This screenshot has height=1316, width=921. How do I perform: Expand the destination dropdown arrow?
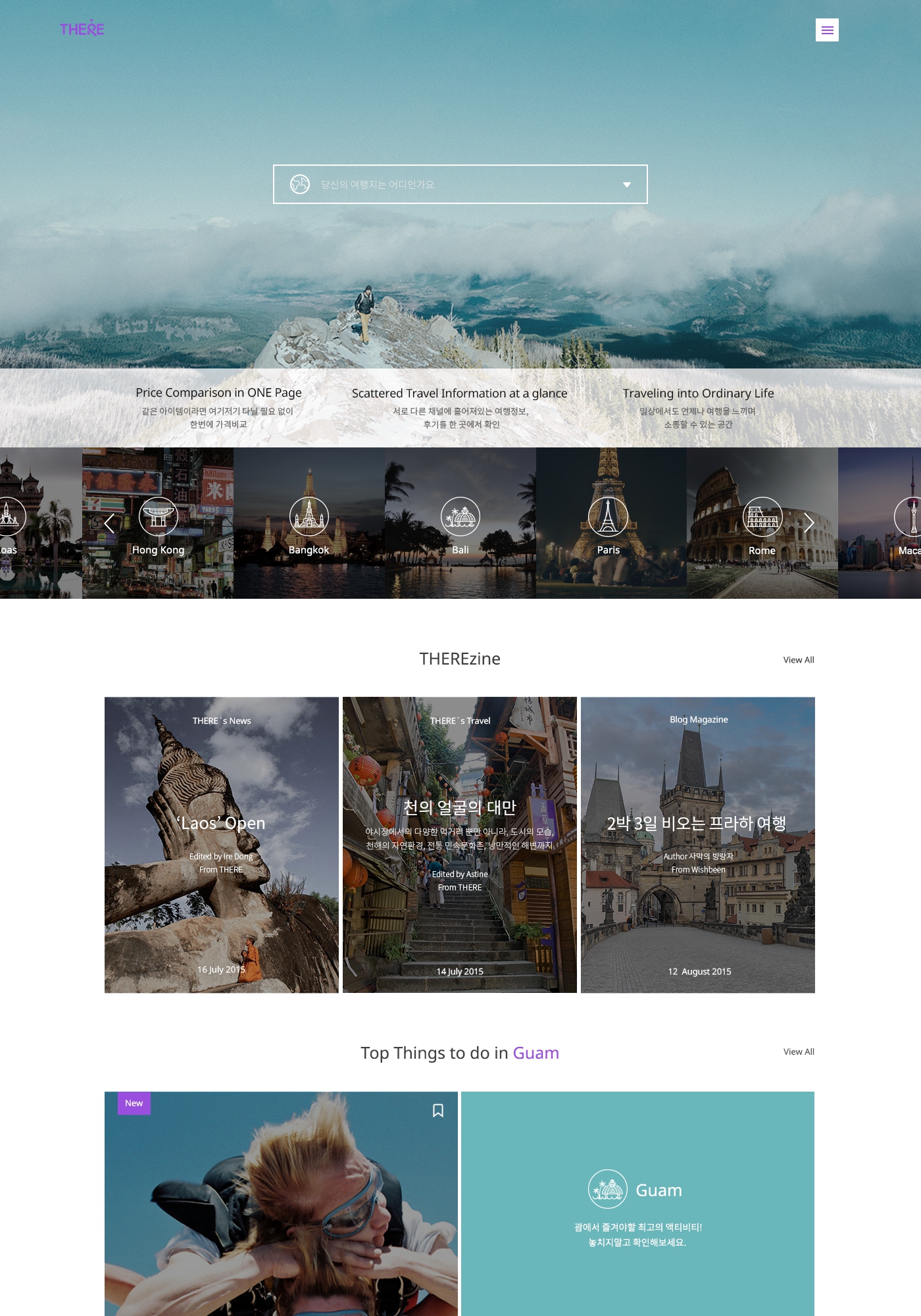(627, 185)
